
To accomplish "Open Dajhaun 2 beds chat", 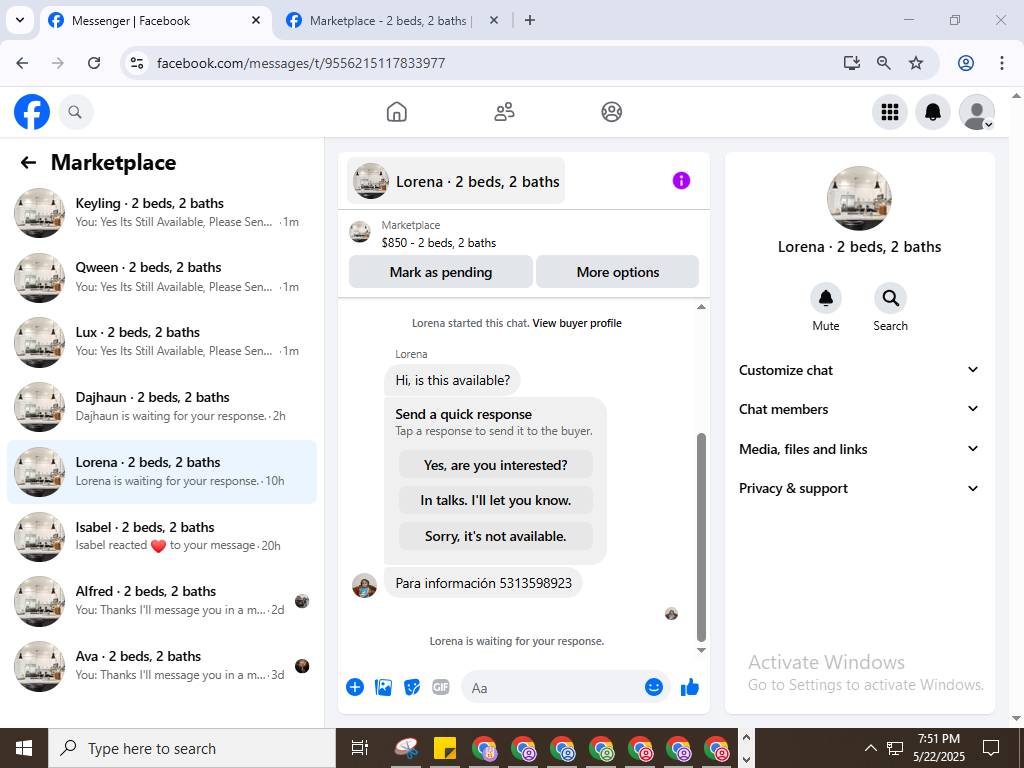I will [162, 407].
